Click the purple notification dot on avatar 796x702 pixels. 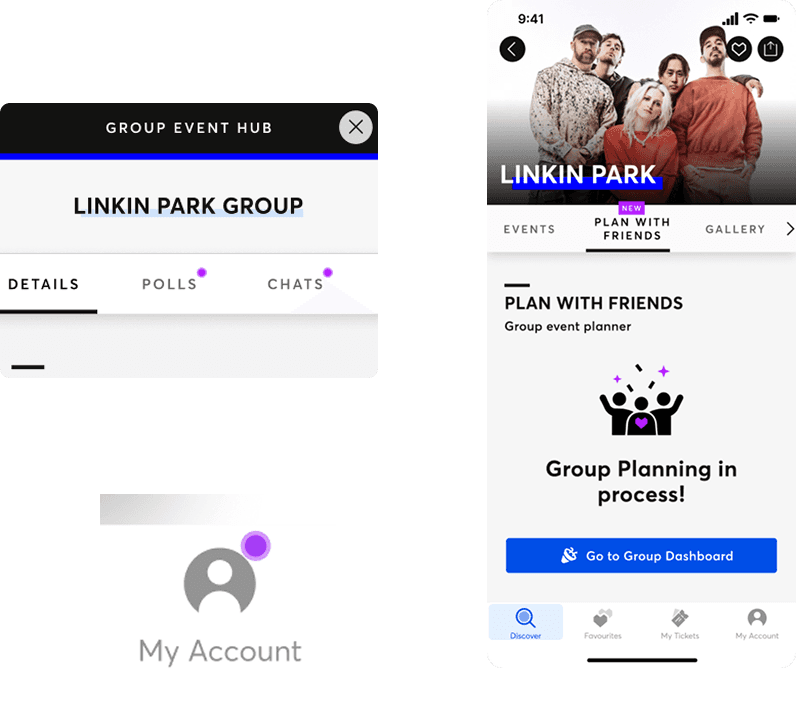pos(255,546)
